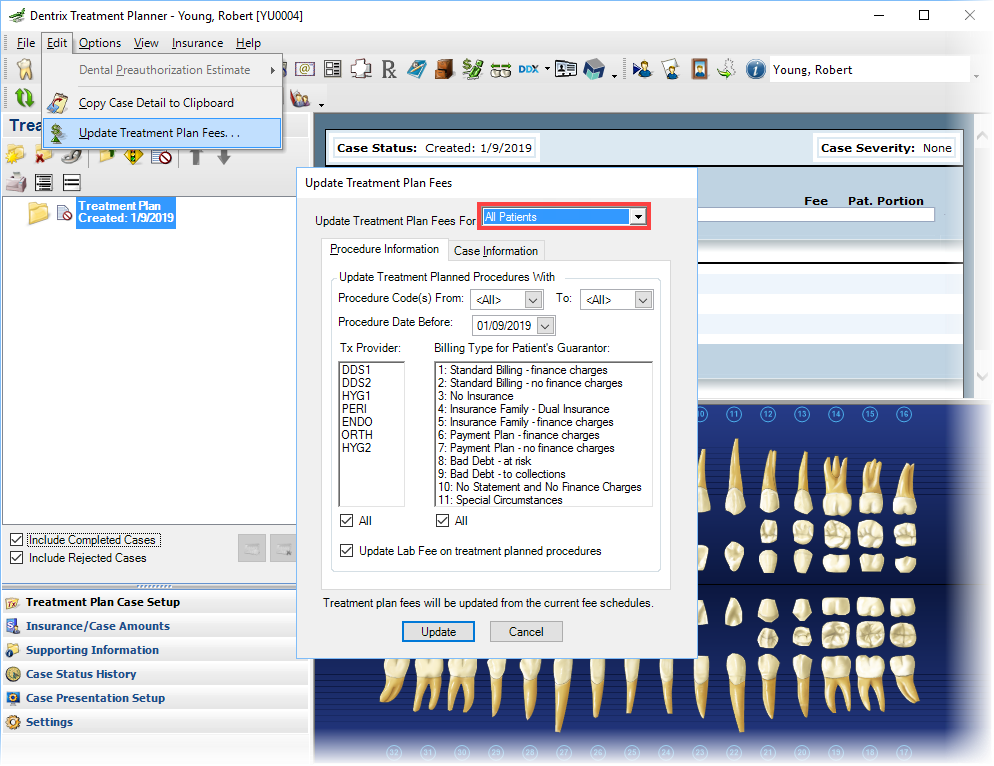Toggle the All checkbox under Tx Provider
Screen dimensions: 994x766
(346, 521)
